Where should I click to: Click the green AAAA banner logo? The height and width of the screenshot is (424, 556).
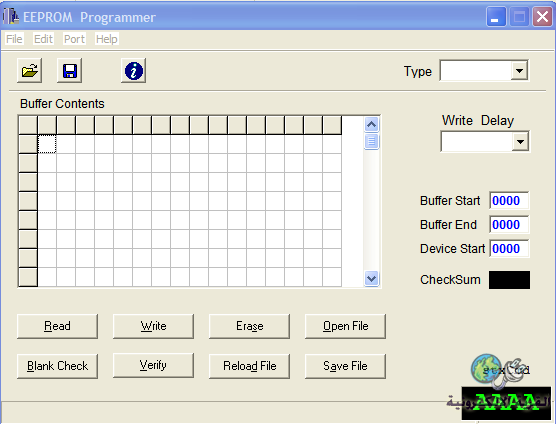click(506, 403)
